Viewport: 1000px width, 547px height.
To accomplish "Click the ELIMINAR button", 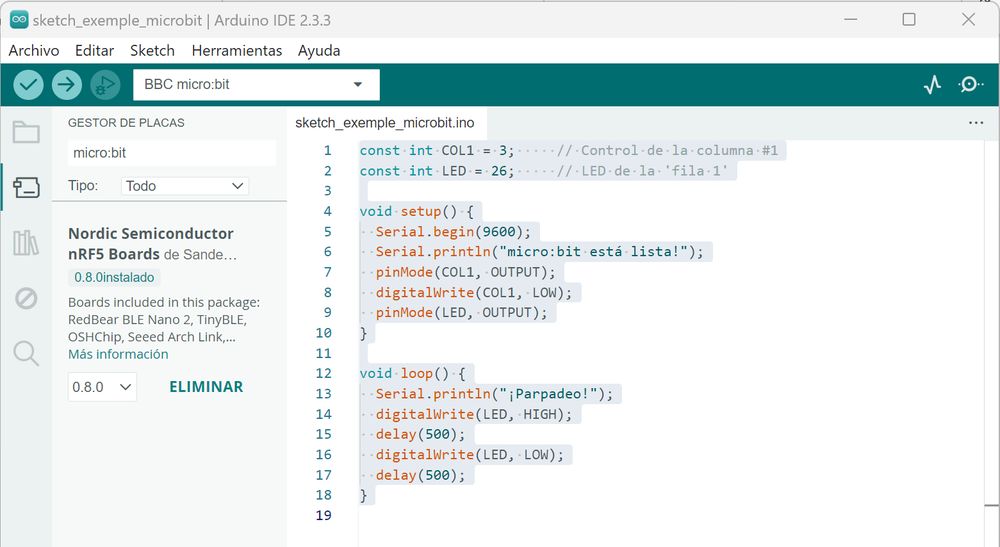I will tap(206, 387).
